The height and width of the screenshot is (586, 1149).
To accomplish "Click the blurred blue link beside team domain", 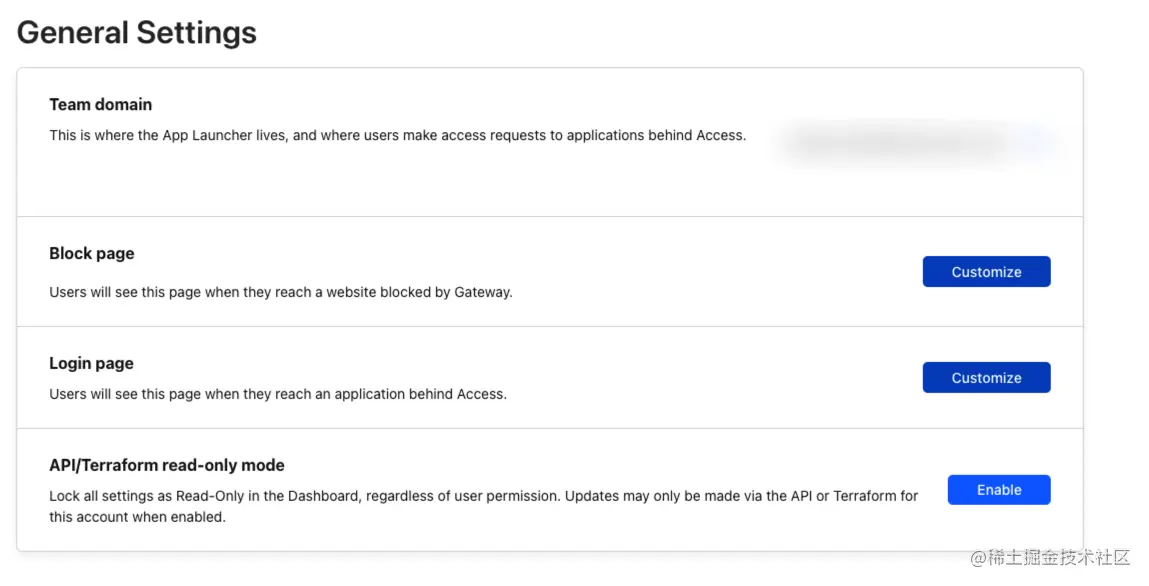I will 1035,143.
